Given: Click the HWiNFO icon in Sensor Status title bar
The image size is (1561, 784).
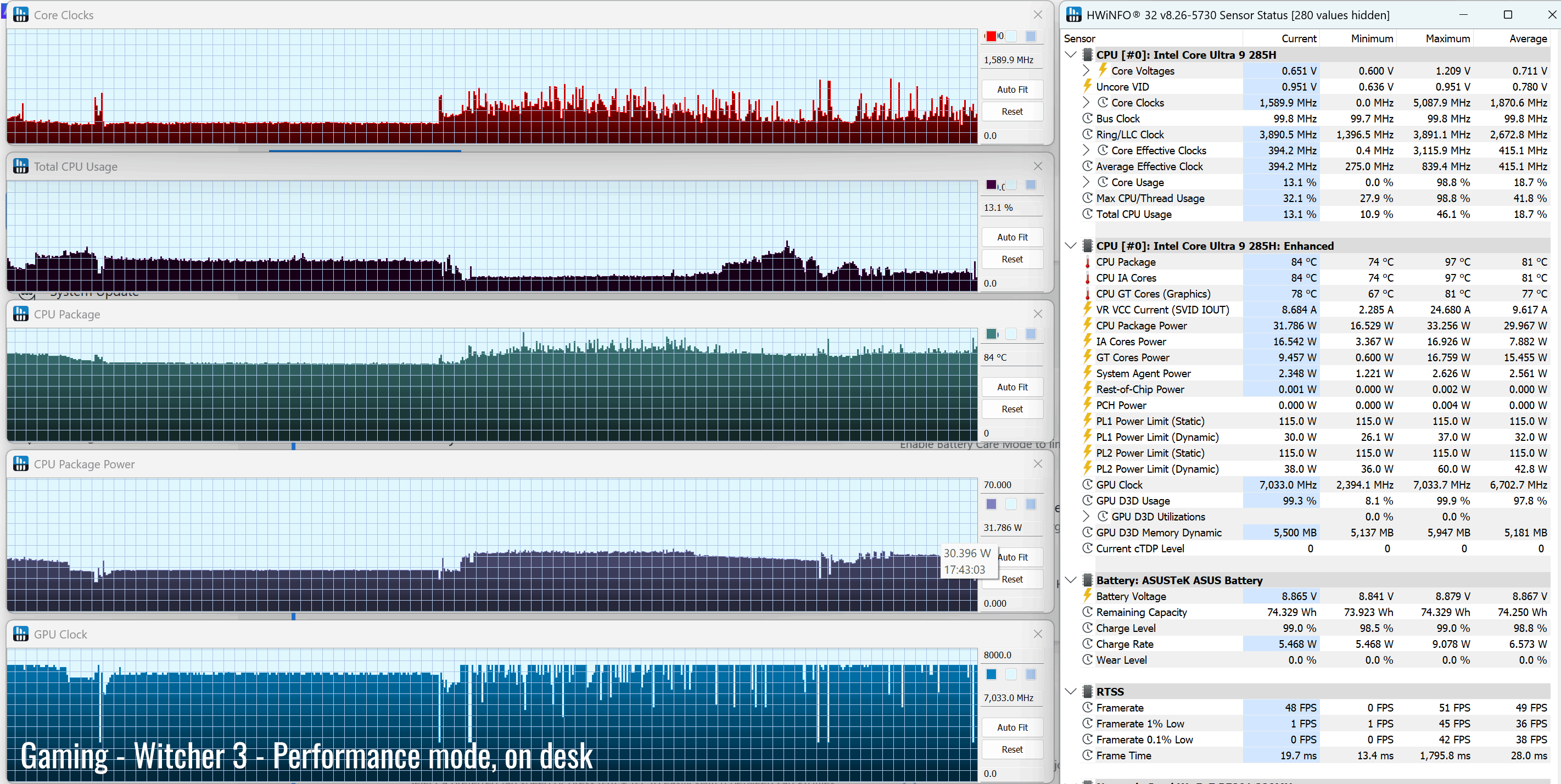Looking at the screenshot, I should pyautogui.click(x=1073, y=14).
